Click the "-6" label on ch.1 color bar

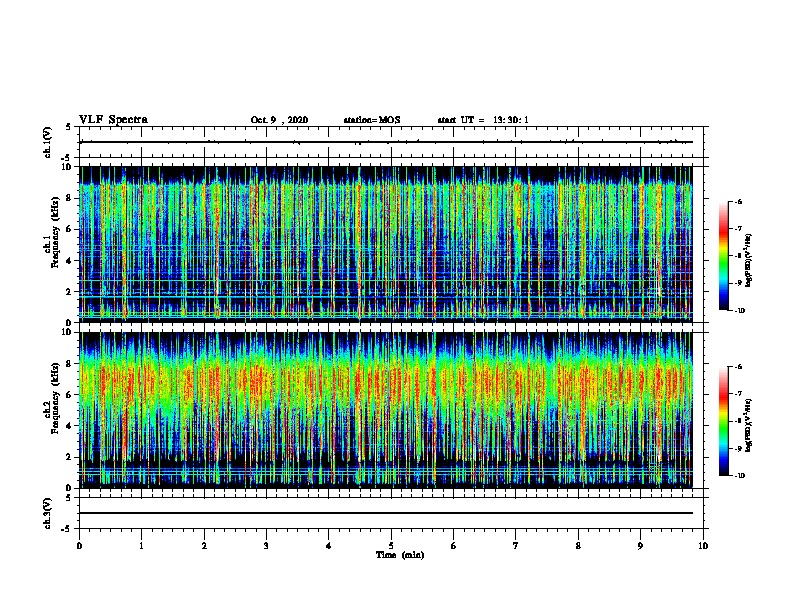pos(738,201)
